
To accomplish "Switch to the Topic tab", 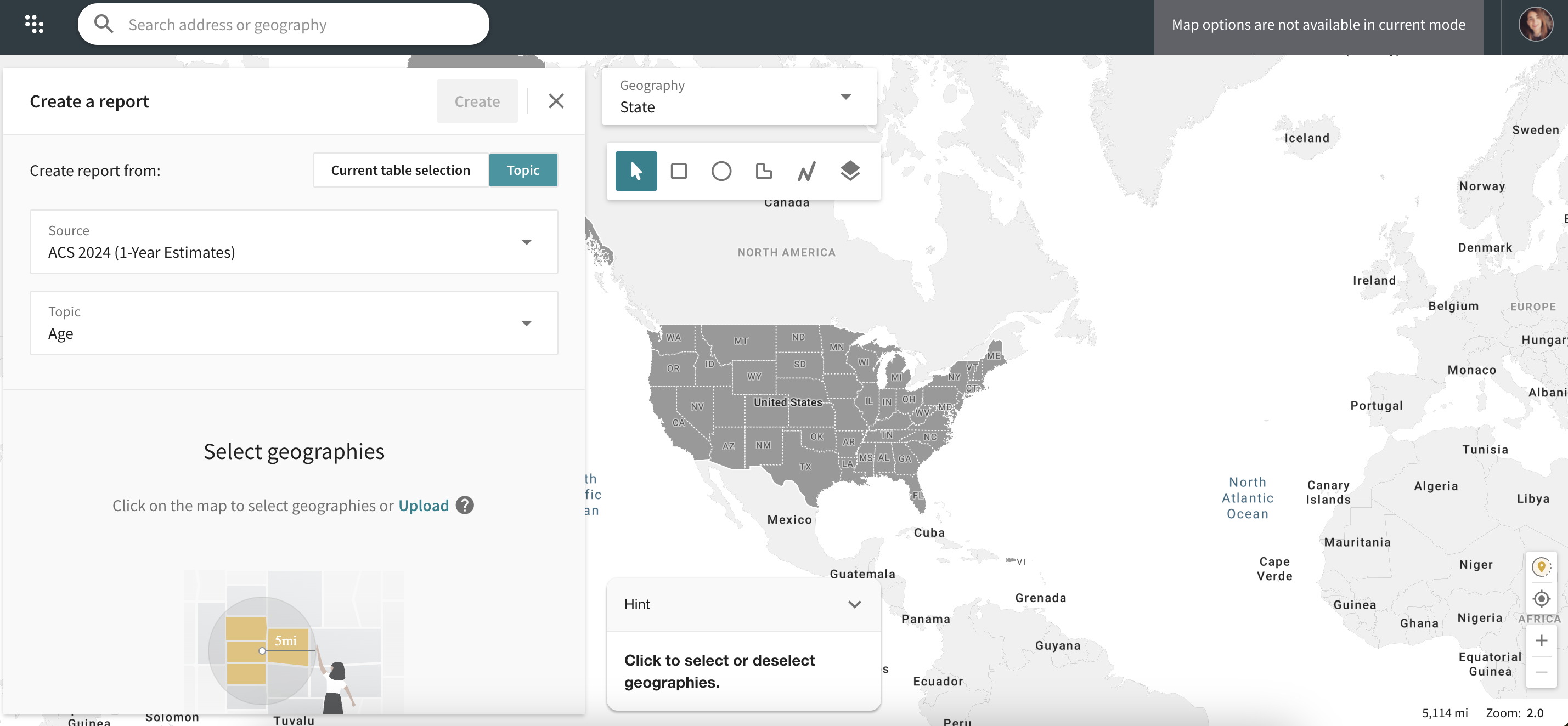I will click(x=523, y=170).
